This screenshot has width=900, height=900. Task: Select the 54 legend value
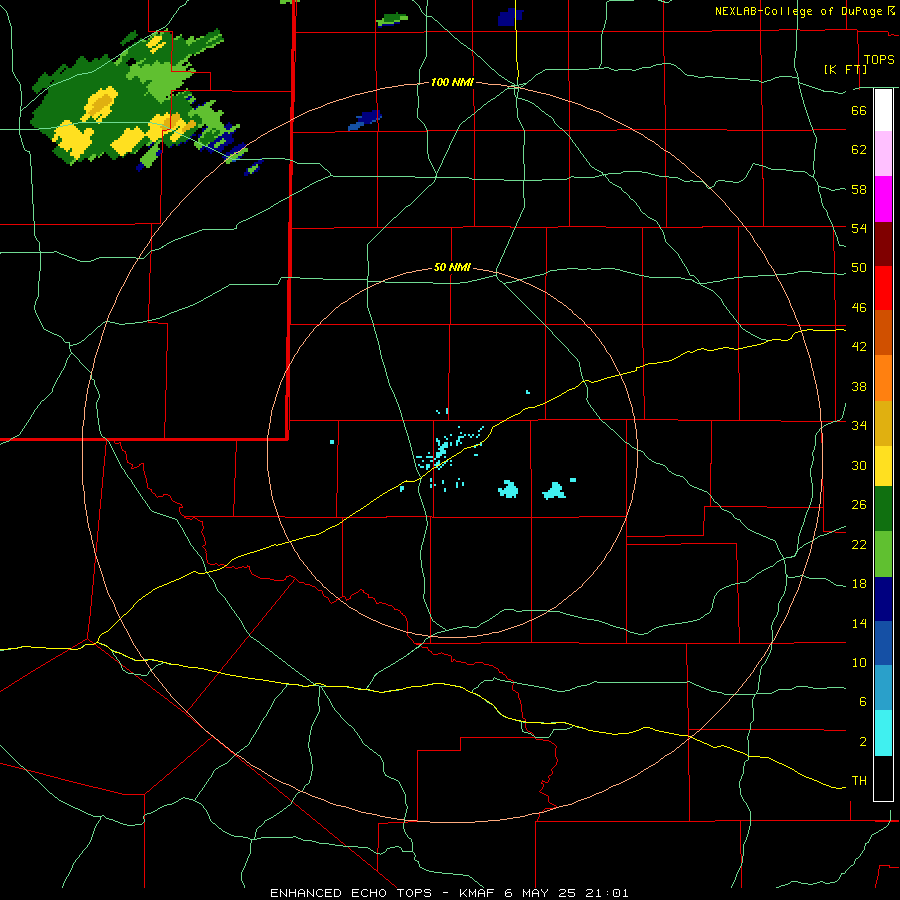pos(859,228)
